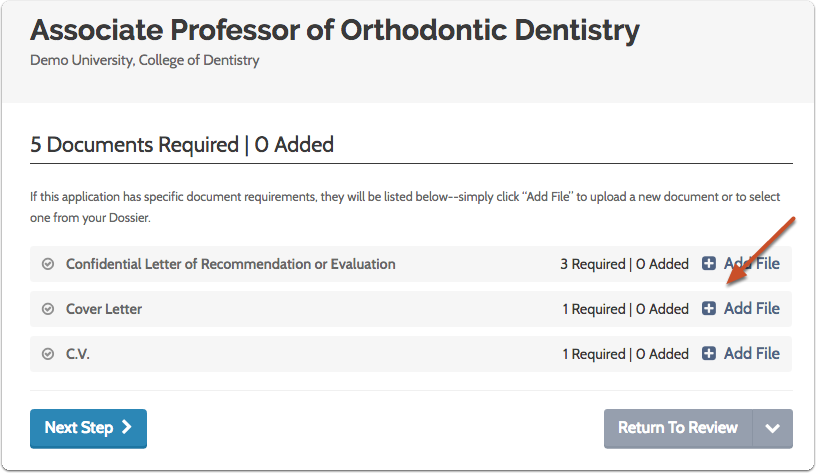Click the 5 Documents Required heading
The image size is (816, 473).
[182, 145]
